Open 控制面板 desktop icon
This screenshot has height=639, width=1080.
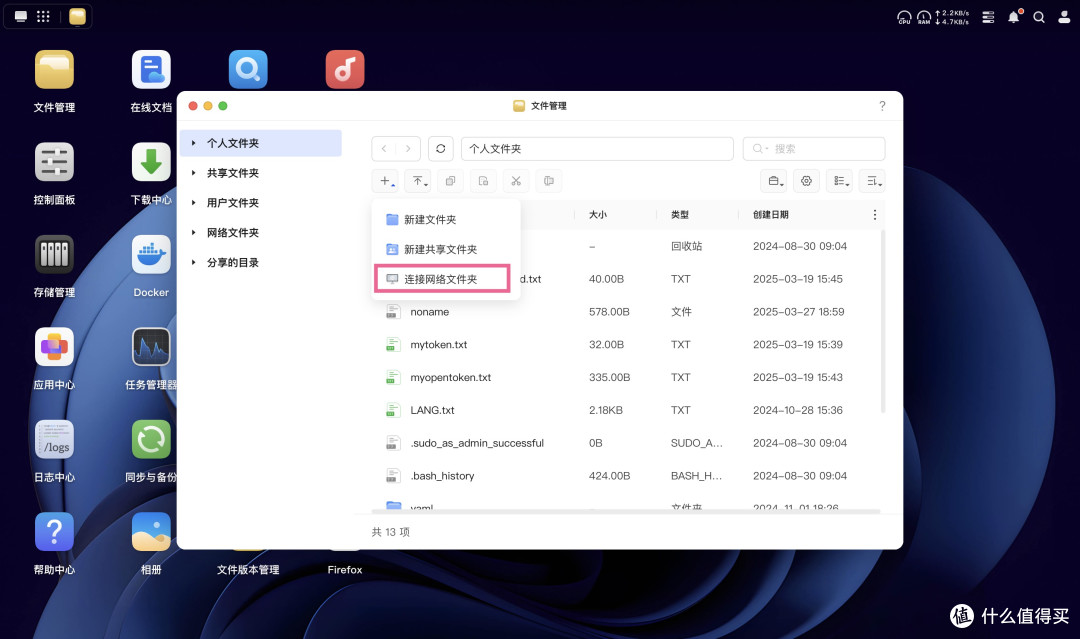pos(54,162)
